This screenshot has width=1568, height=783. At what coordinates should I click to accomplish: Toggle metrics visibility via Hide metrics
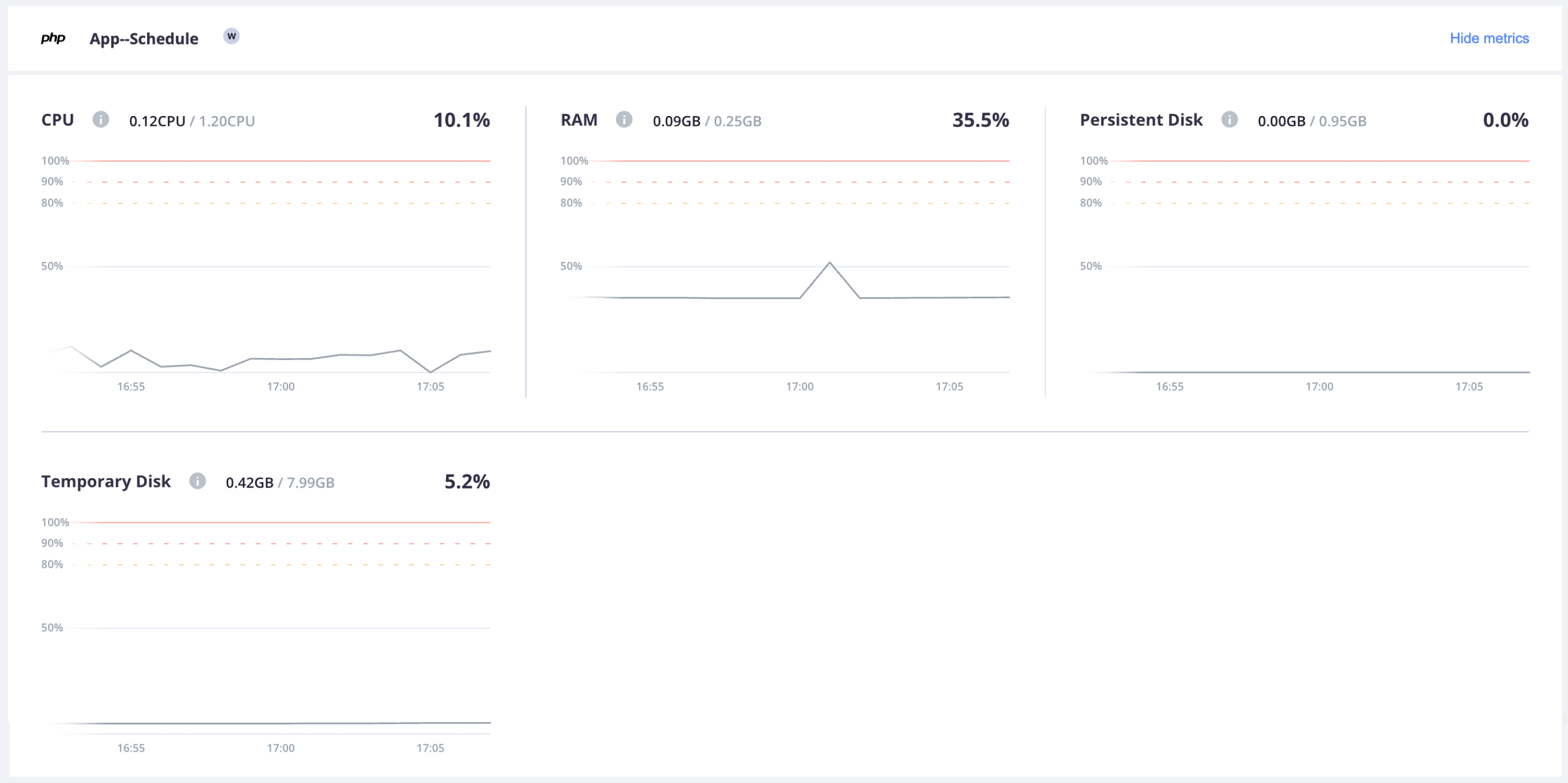tap(1489, 38)
